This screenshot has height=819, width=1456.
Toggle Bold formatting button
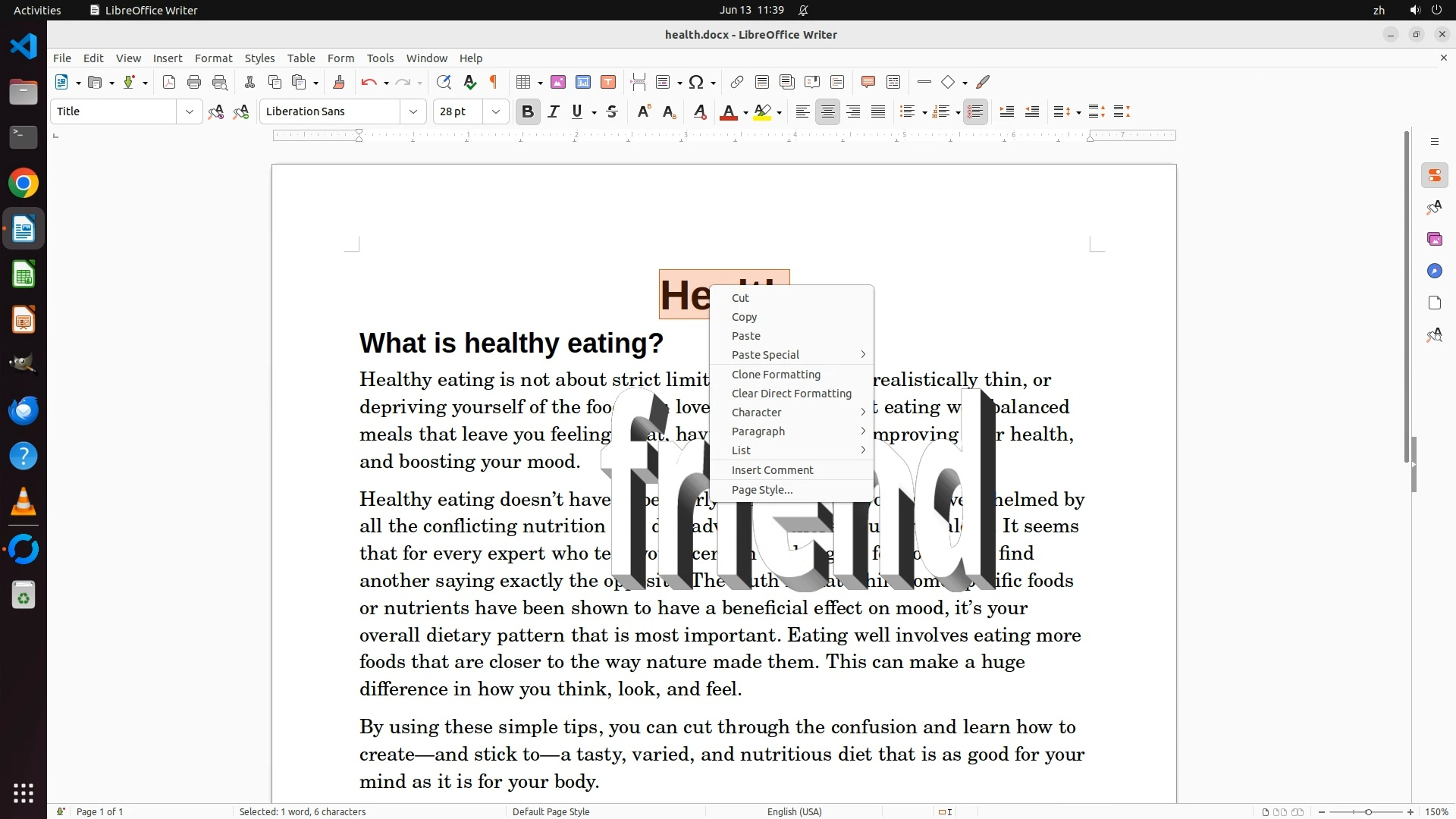528,112
